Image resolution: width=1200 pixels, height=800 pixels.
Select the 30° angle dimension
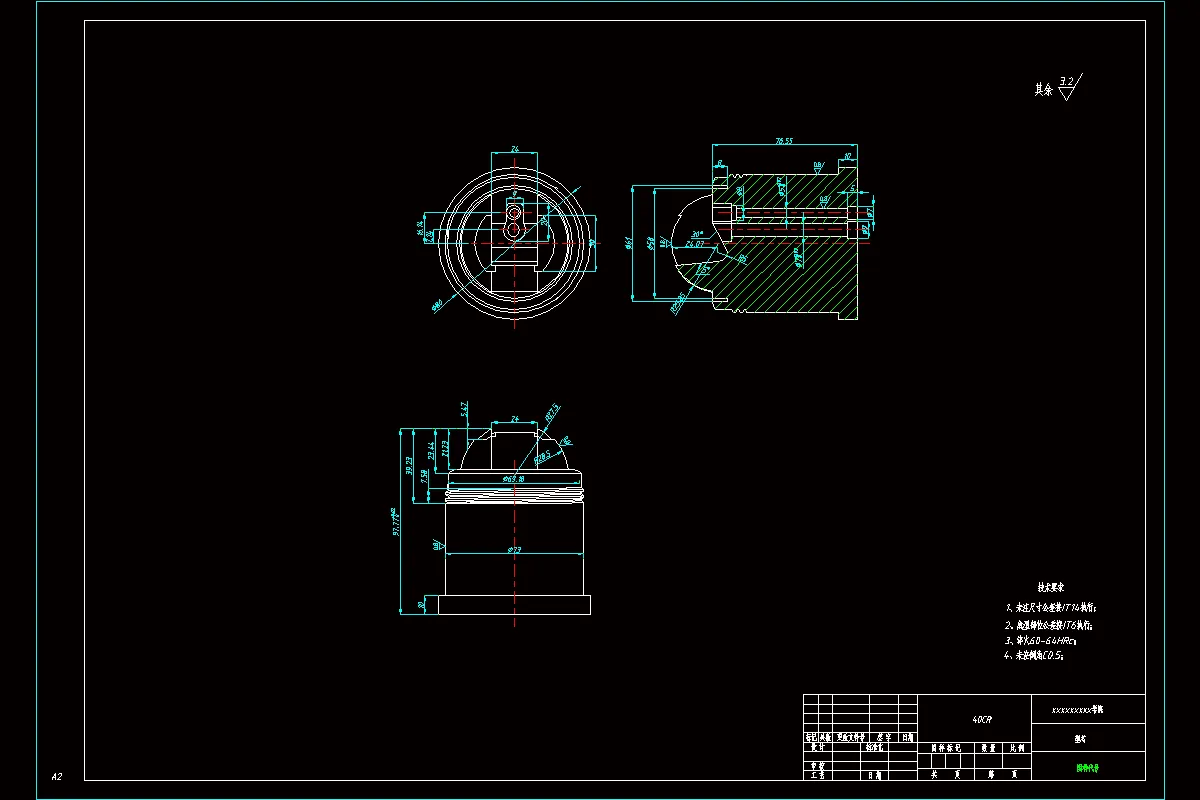tap(695, 233)
